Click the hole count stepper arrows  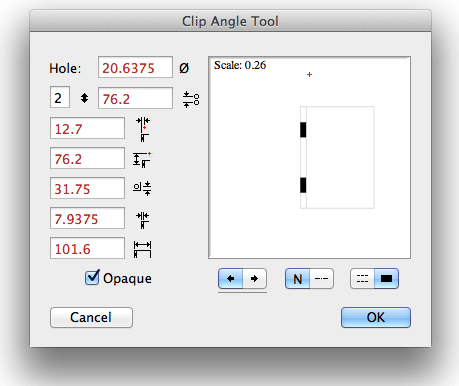pyautogui.click(x=84, y=98)
